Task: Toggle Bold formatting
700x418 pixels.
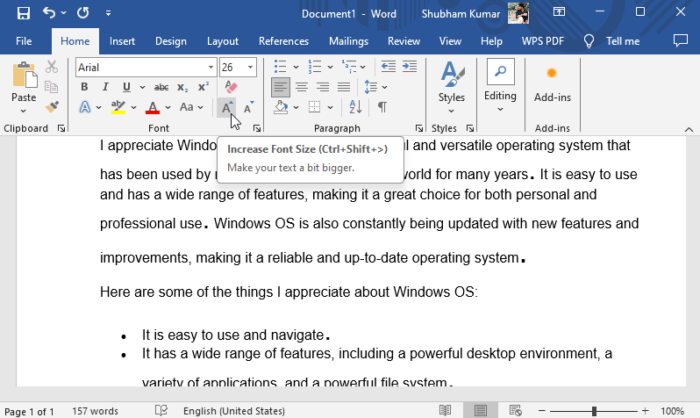Action: (84, 87)
